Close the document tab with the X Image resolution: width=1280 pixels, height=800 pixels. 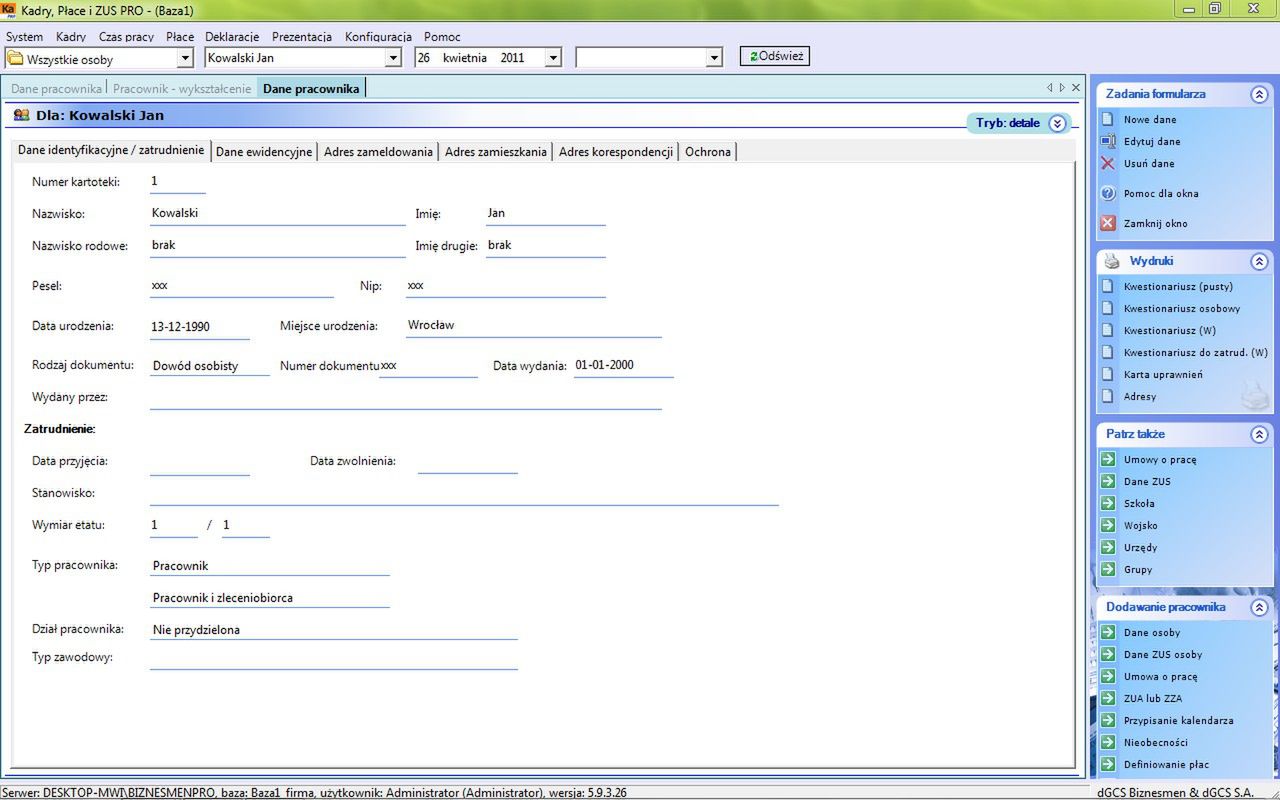point(1076,88)
